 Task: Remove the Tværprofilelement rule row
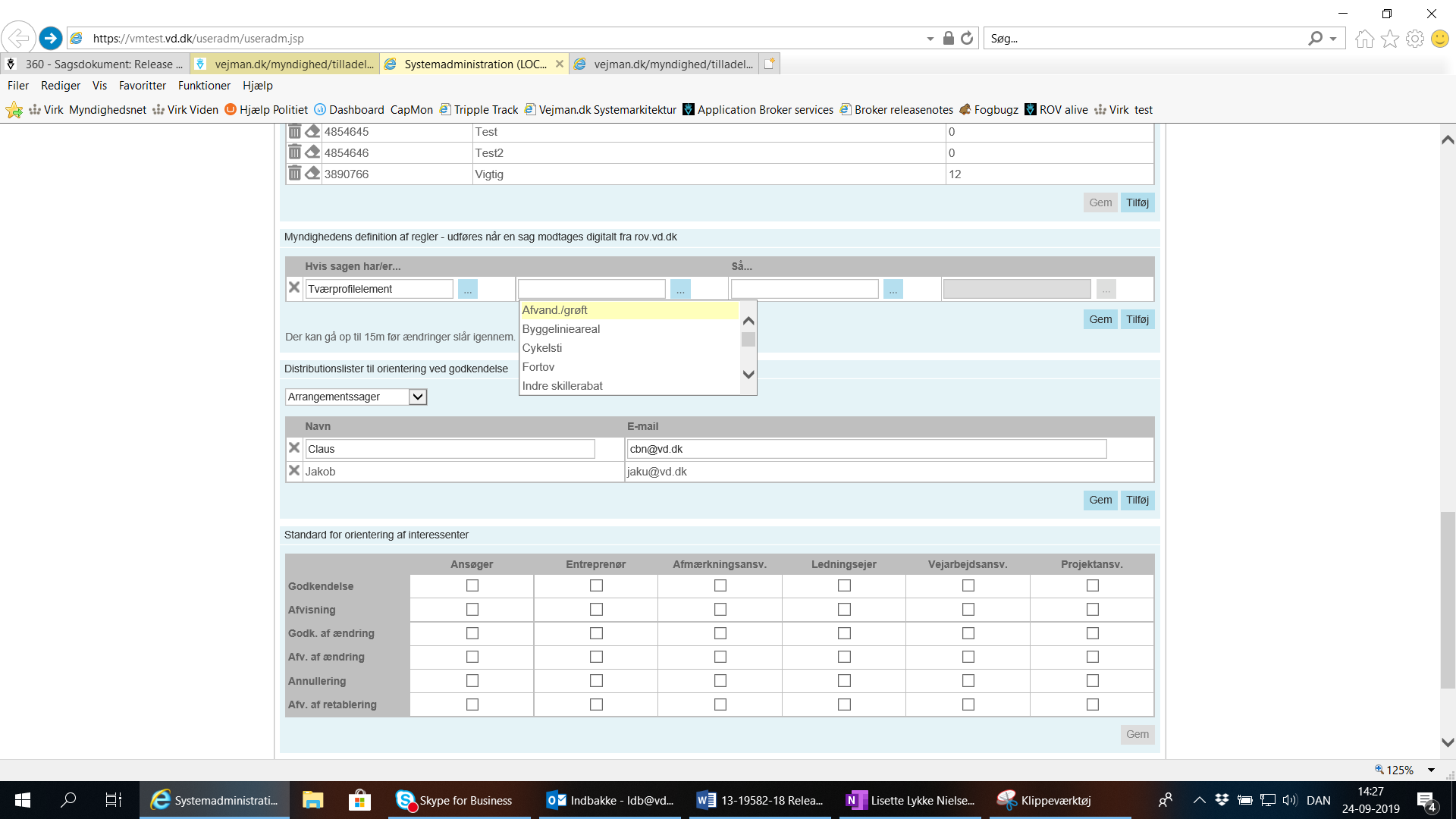click(x=294, y=287)
